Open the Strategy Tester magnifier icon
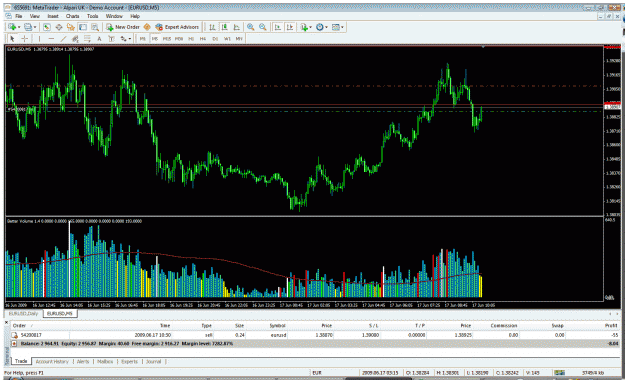This screenshot has height=380, width=625. click(x=95, y=27)
